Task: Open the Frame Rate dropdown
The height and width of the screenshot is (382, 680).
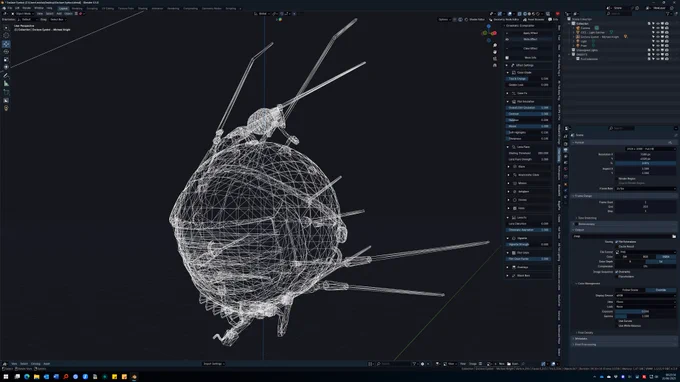Action: tap(646, 189)
